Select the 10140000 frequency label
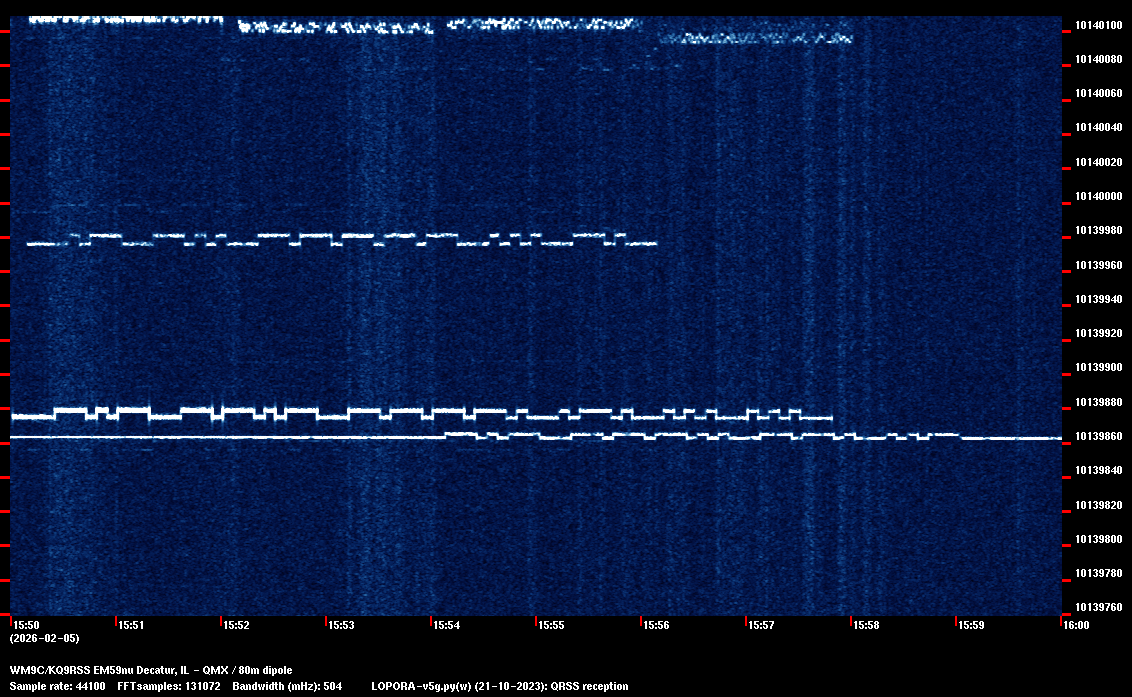1132x697 pixels. [x=1098, y=197]
